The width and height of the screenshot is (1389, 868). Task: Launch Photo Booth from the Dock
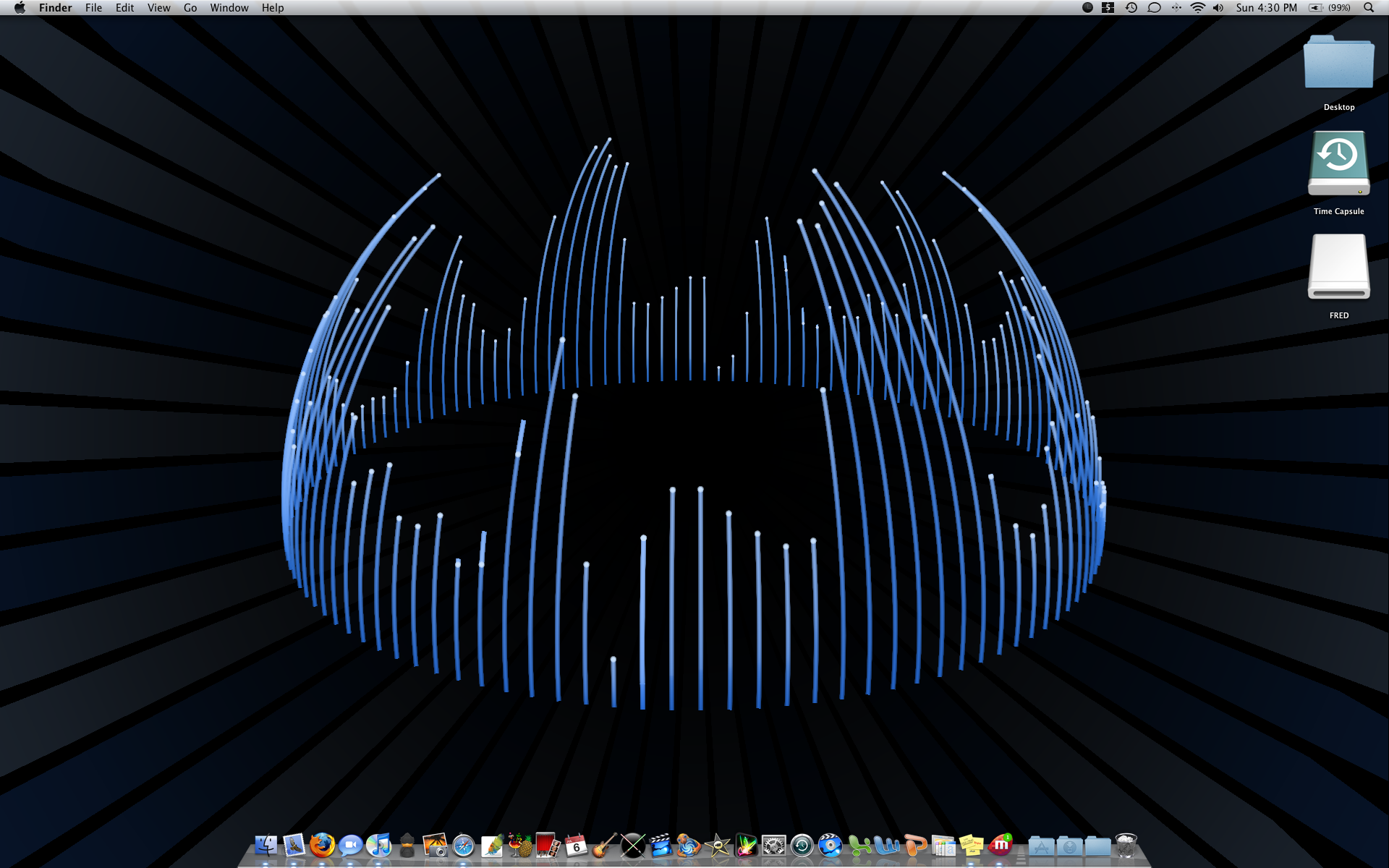pos(548,845)
